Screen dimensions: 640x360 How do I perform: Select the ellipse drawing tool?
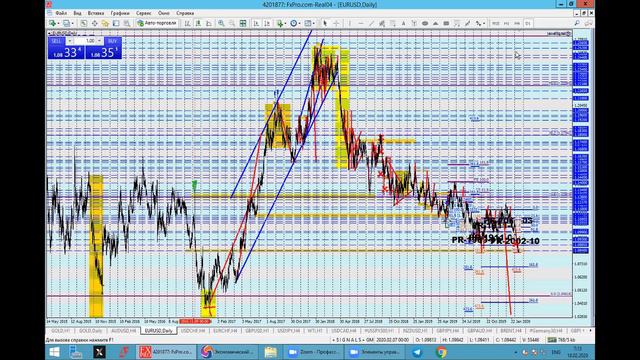425,23
